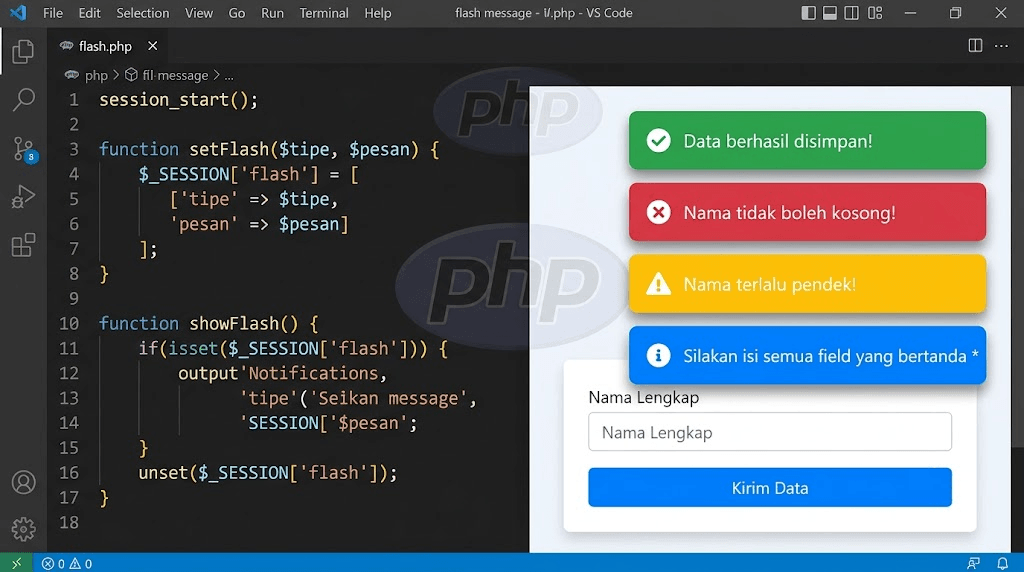1024x572 pixels.
Task: Click the info icon in blue alert
Action: tap(658, 355)
